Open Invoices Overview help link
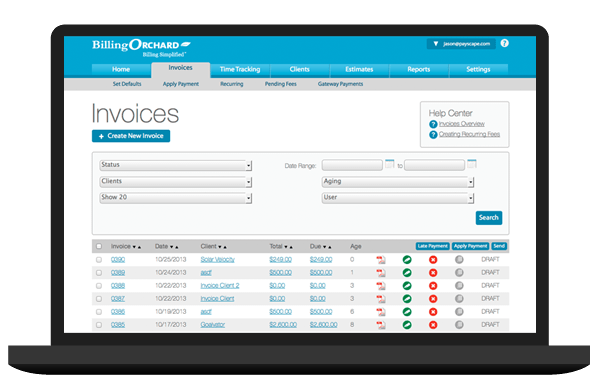Viewport: 600px width, 375px height. (x=461, y=124)
